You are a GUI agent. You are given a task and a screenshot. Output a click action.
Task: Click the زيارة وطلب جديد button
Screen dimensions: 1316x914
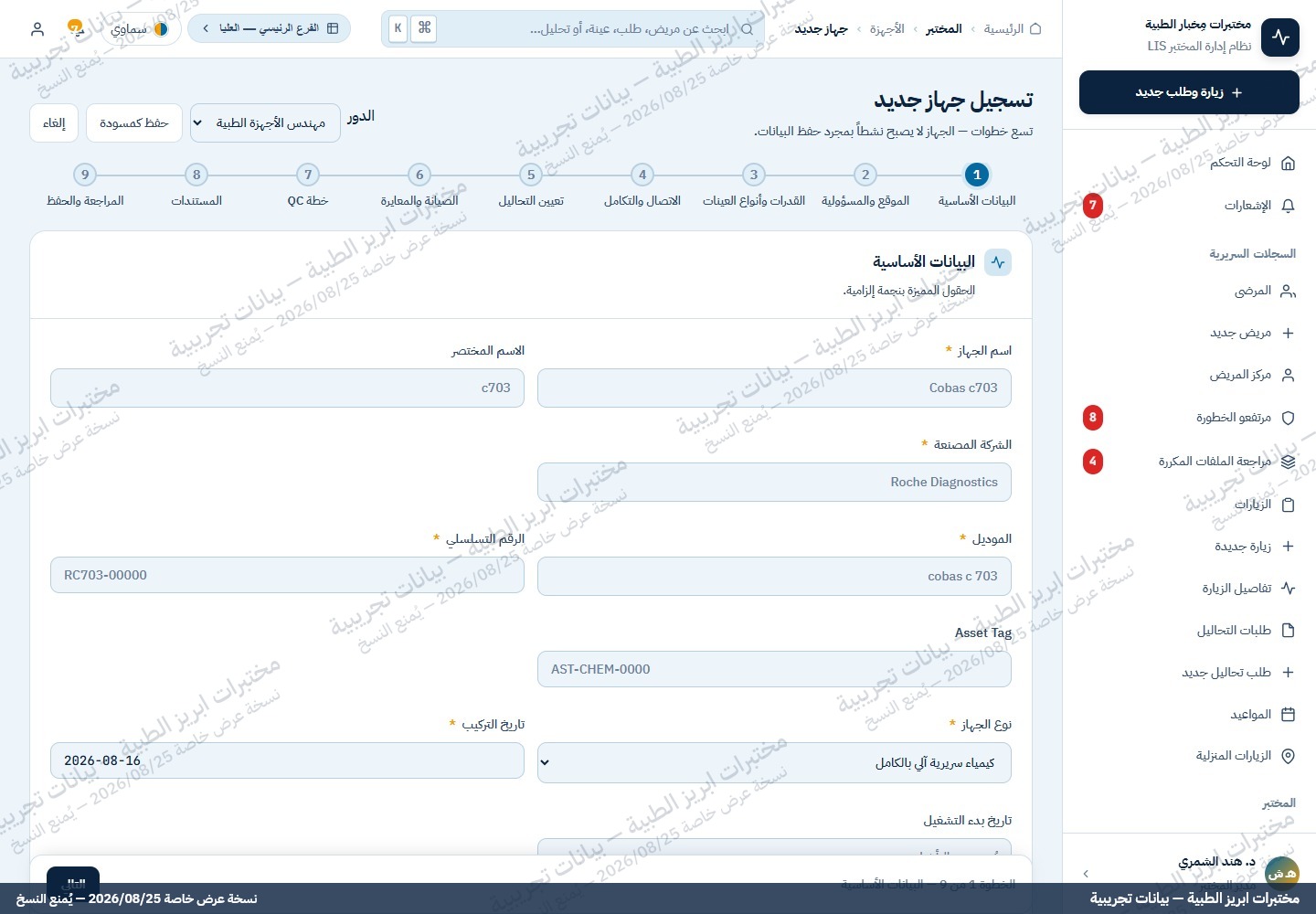[1189, 92]
